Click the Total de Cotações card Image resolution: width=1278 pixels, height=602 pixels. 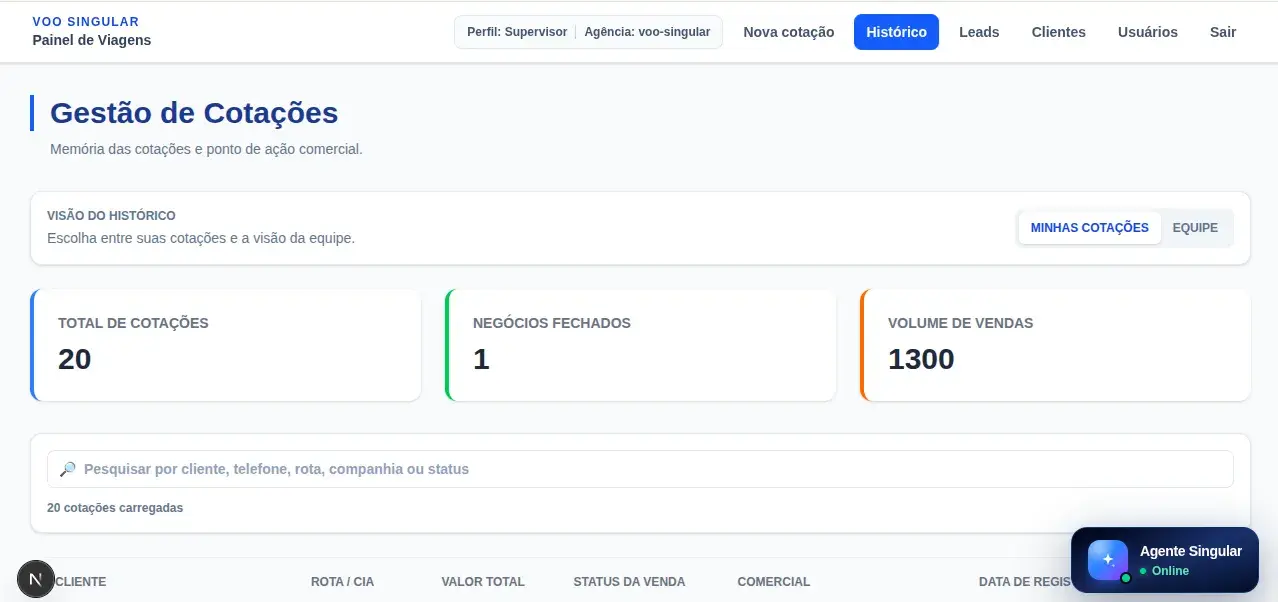point(225,345)
